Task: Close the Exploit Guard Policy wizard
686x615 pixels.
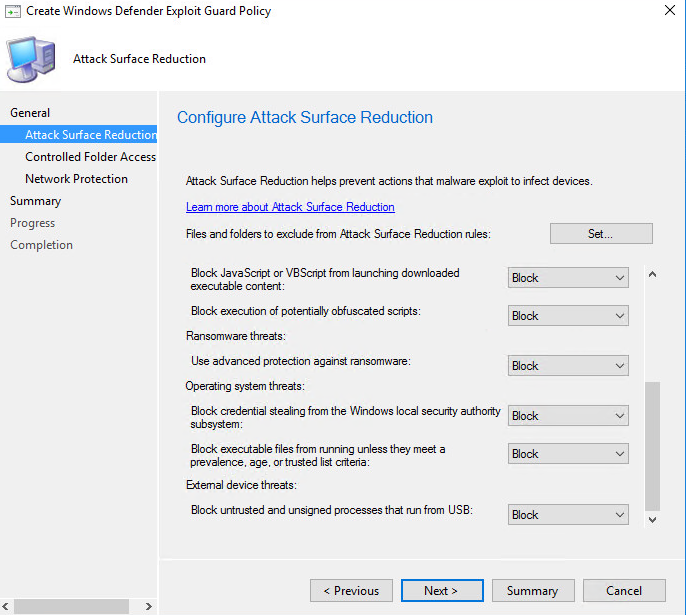Action: pyautogui.click(x=669, y=10)
